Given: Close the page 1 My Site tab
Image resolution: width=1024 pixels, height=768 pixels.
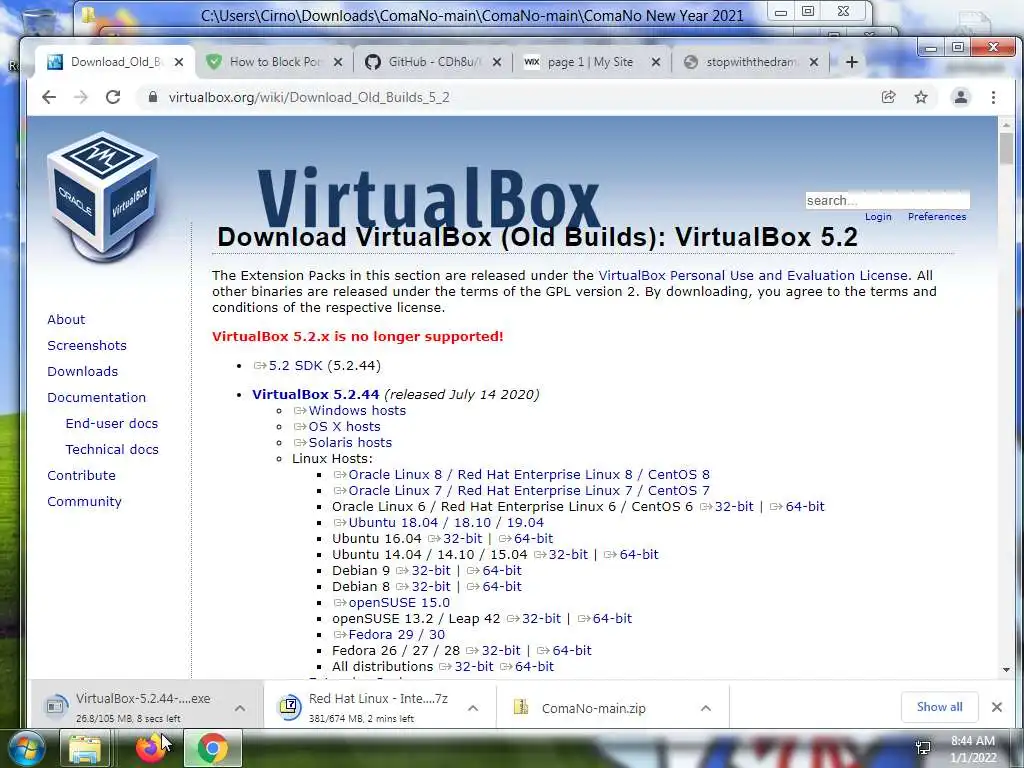Looking at the screenshot, I should [656, 62].
